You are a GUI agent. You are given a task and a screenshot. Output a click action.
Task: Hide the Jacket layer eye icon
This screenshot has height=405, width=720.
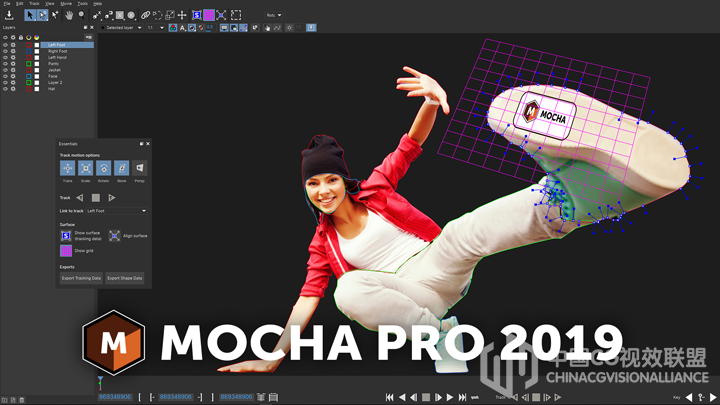[6, 70]
